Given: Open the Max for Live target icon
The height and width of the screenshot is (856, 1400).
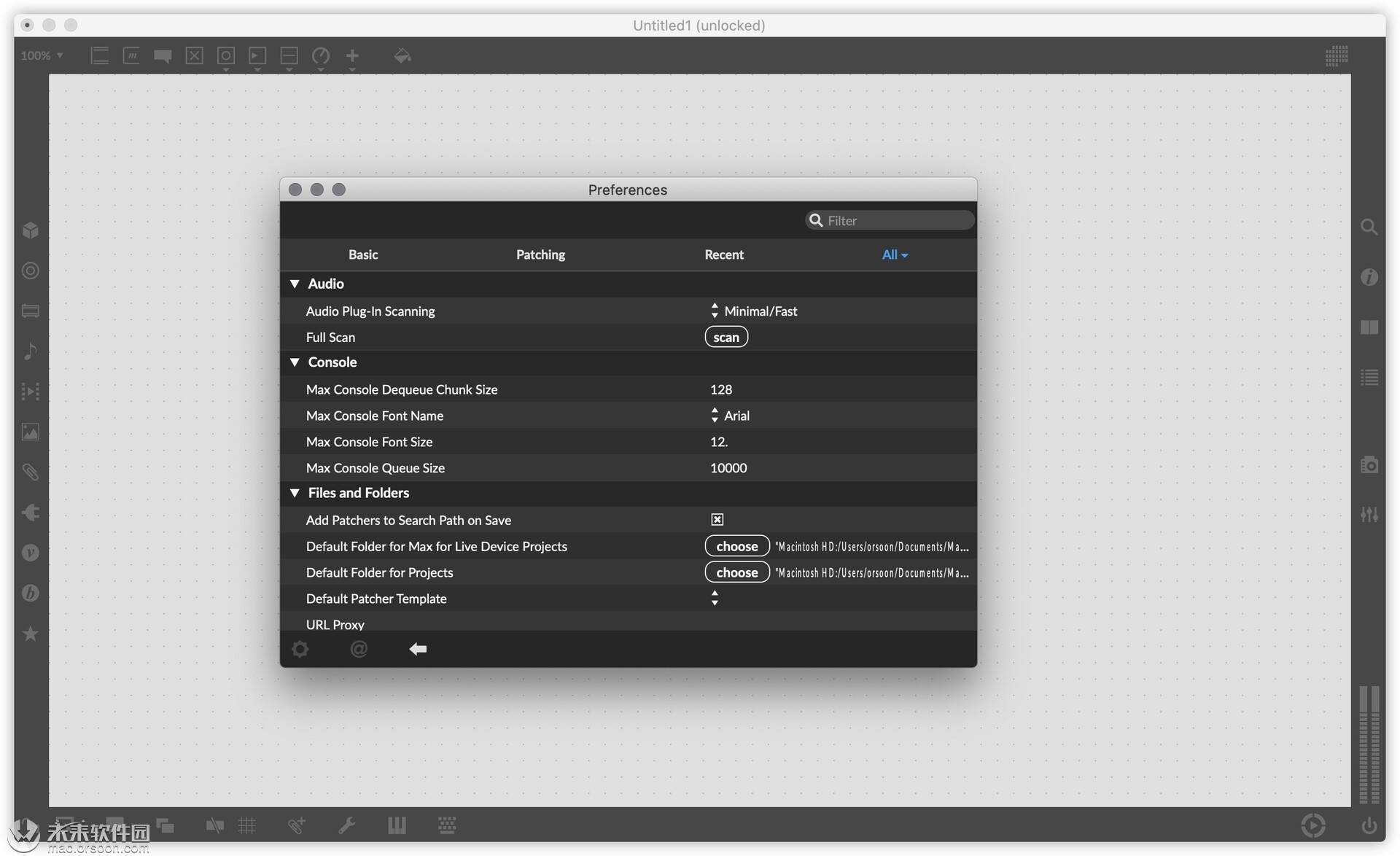Looking at the screenshot, I should [30, 271].
